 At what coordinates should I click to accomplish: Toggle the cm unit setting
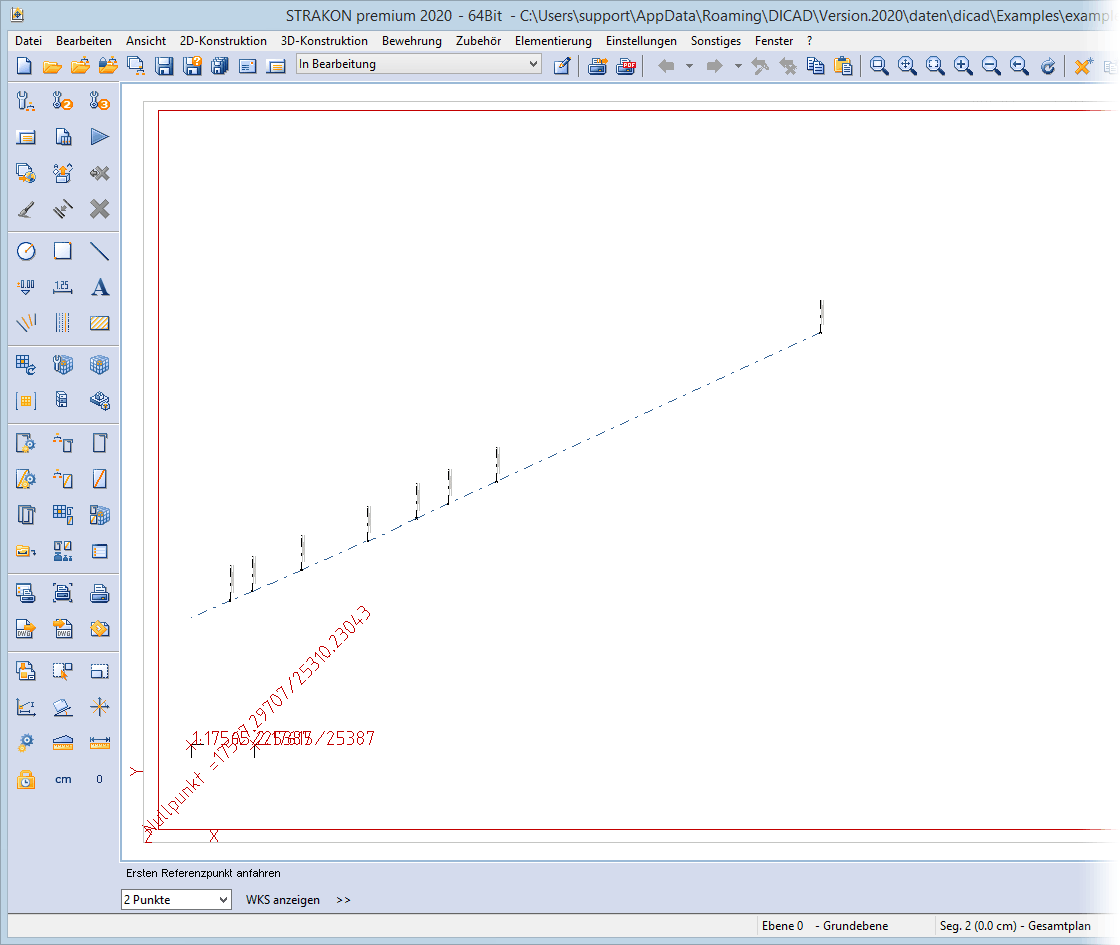tap(63, 779)
